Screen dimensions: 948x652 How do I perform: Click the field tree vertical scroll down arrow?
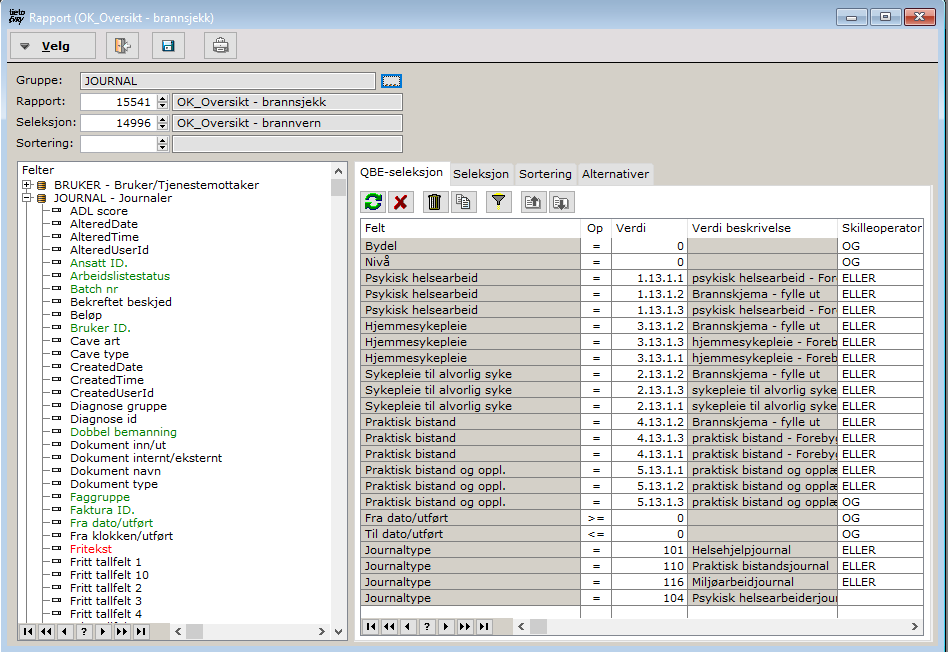tap(339, 631)
